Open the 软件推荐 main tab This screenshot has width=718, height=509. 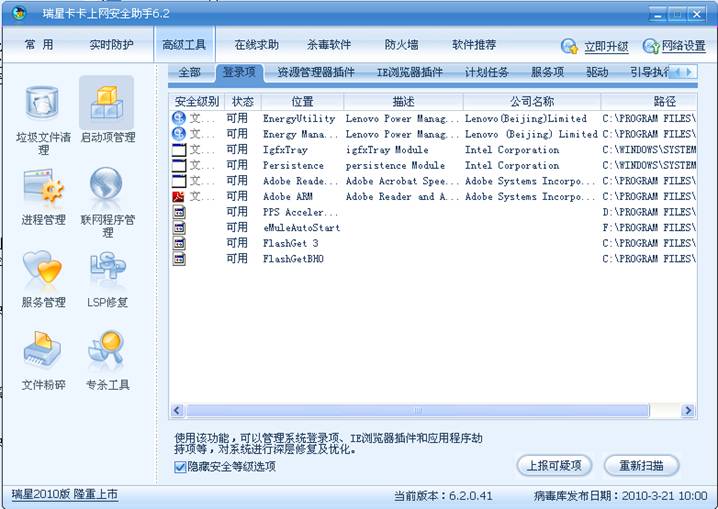pyautogui.click(x=474, y=44)
